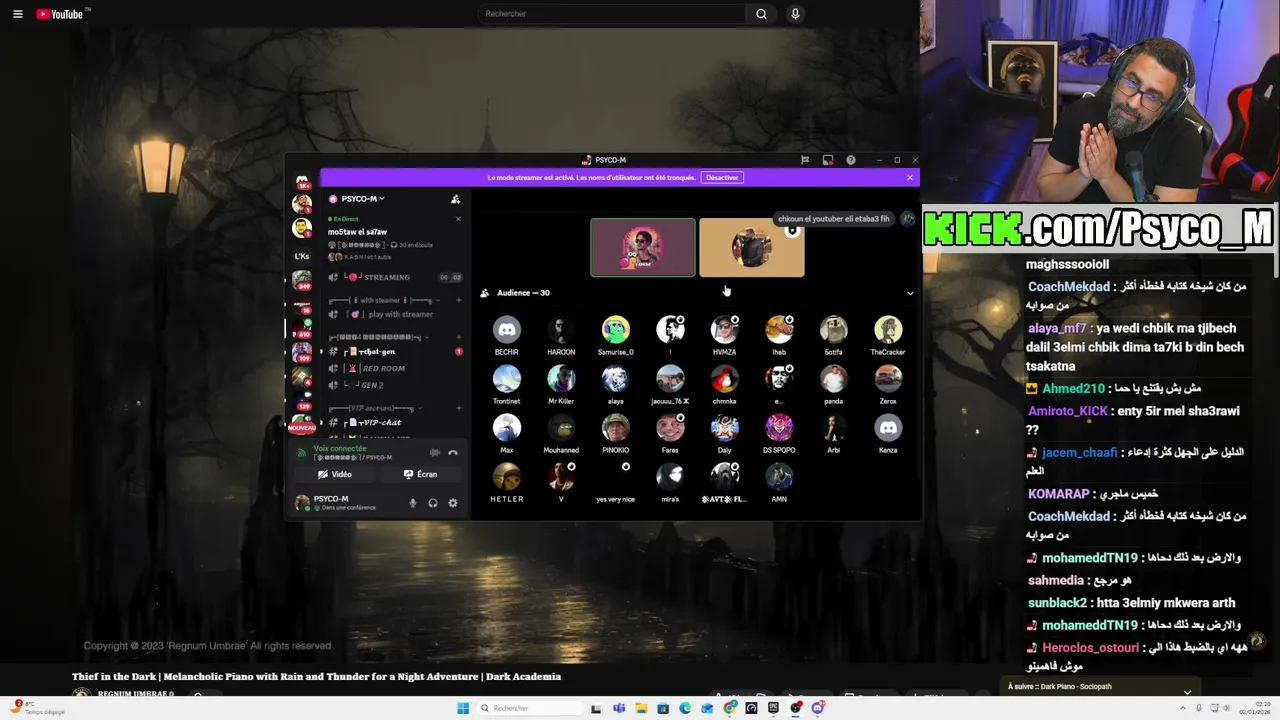Share screen with Écran button

point(420,474)
